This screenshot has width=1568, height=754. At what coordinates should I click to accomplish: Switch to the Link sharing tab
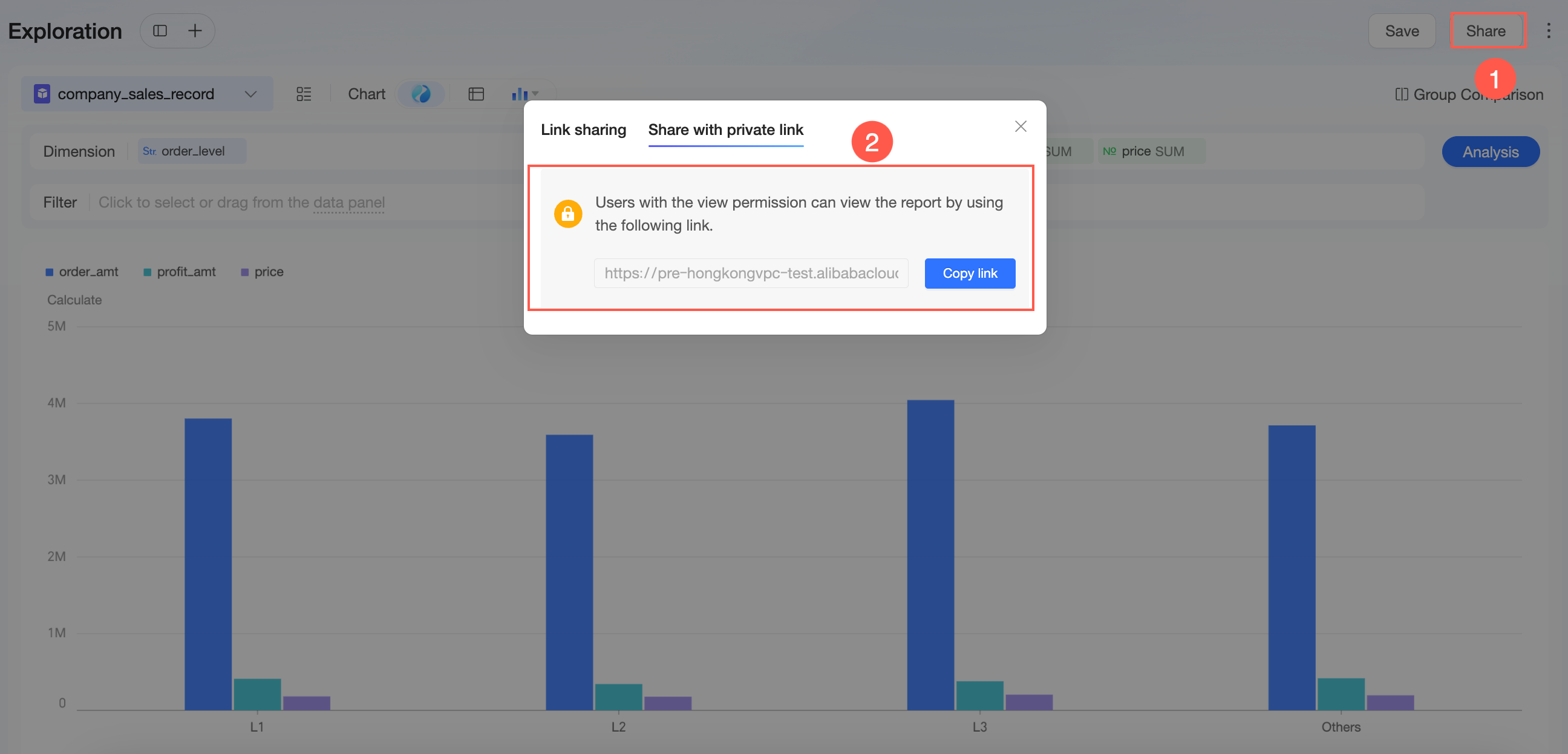tap(583, 129)
